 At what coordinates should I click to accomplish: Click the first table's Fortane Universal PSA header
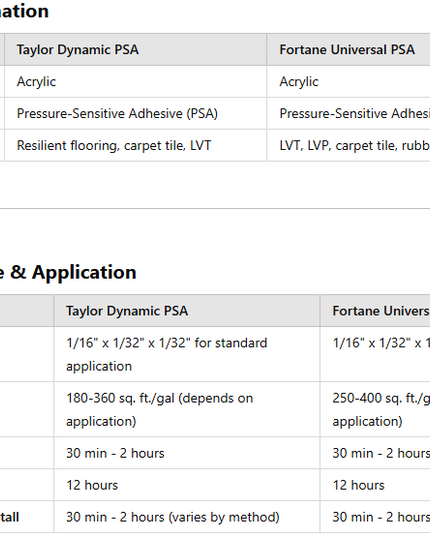pyautogui.click(x=348, y=50)
